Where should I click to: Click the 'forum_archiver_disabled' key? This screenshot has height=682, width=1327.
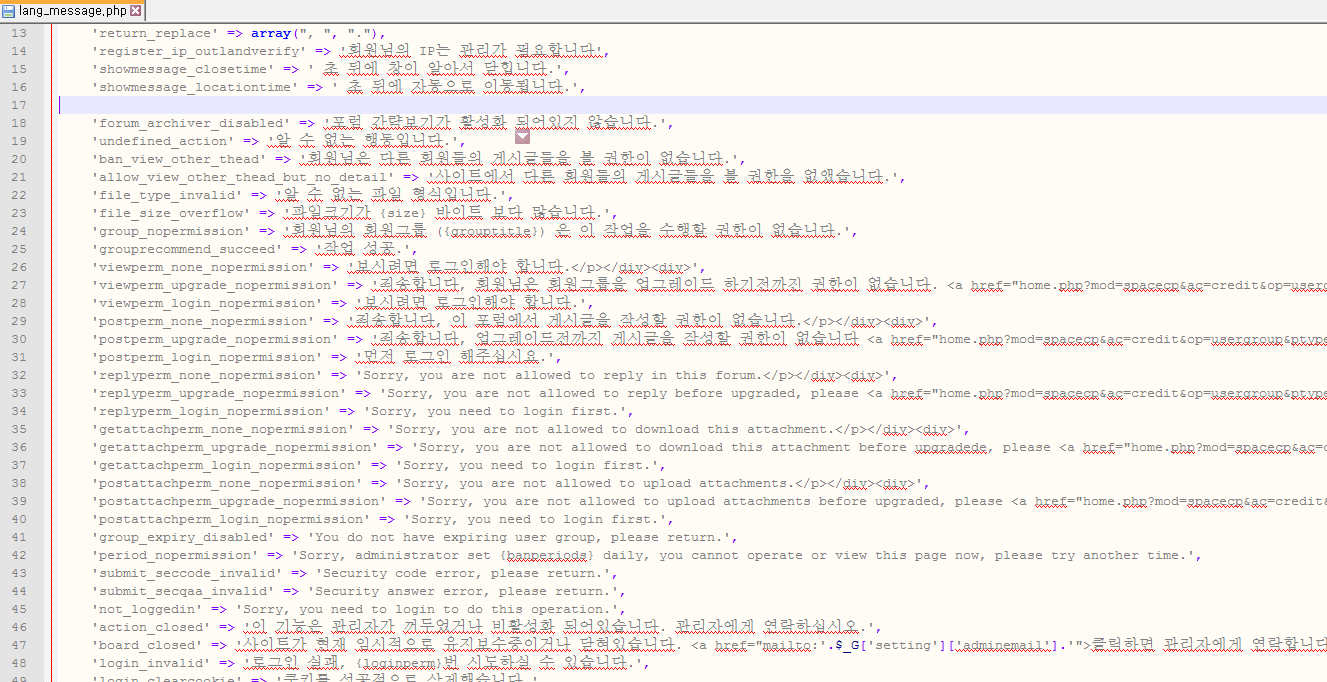(190, 123)
